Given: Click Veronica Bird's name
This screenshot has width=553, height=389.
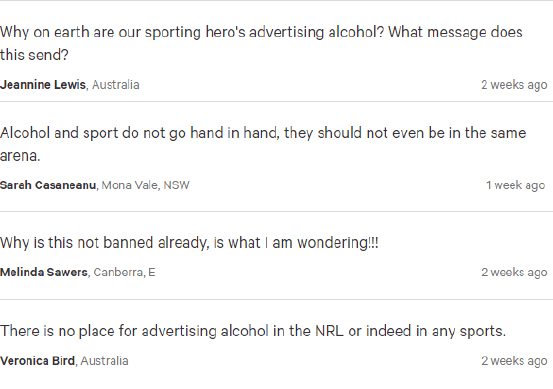Looking at the screenshot, I should pyautogui.click(x=37, y=361).
